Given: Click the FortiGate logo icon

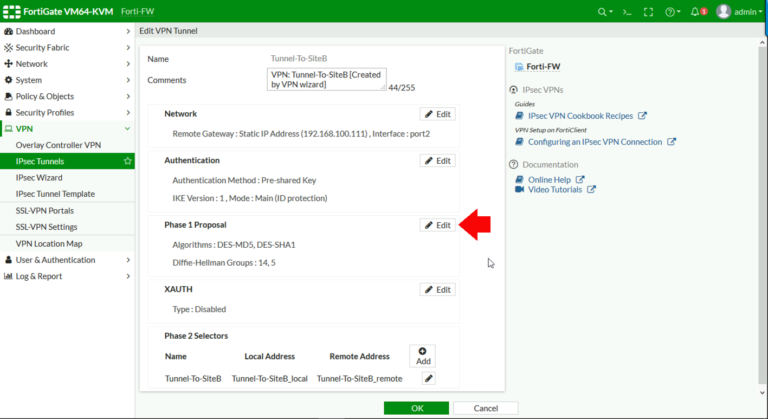Looking at the screenshot, I should point(12,11).
